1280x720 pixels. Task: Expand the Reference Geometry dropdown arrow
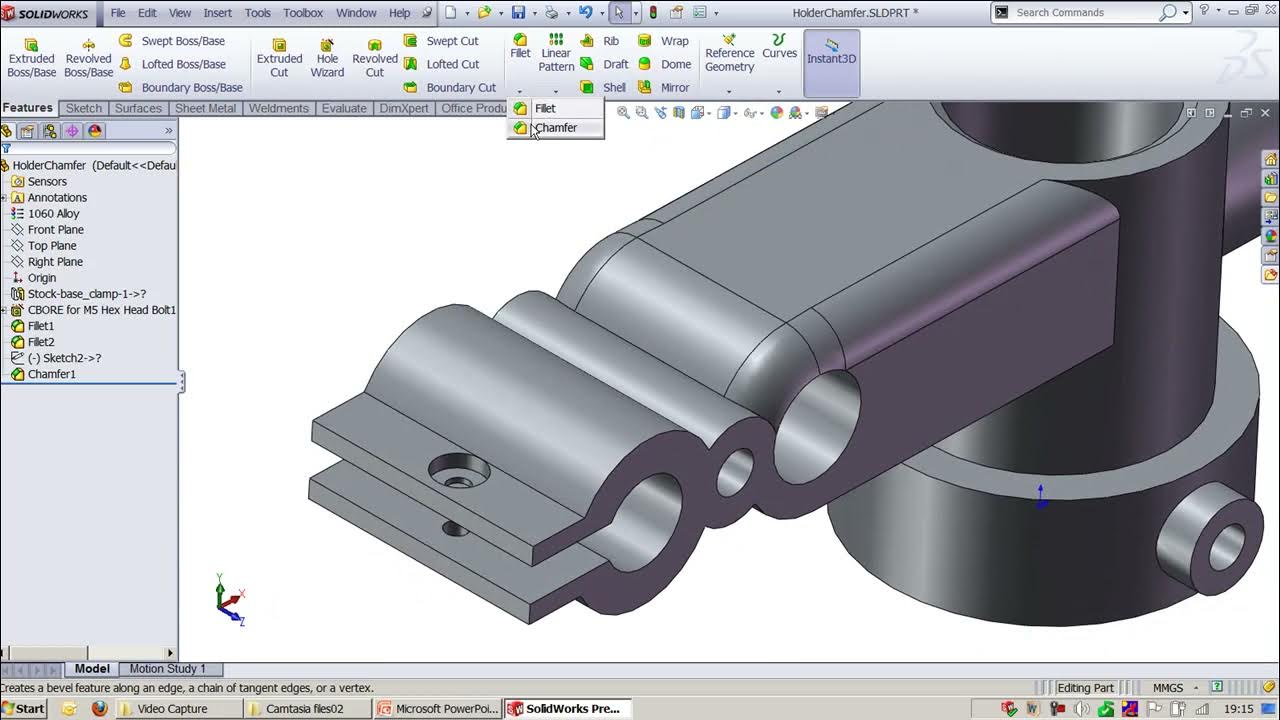pyautogui.click(x=729, y=92)
